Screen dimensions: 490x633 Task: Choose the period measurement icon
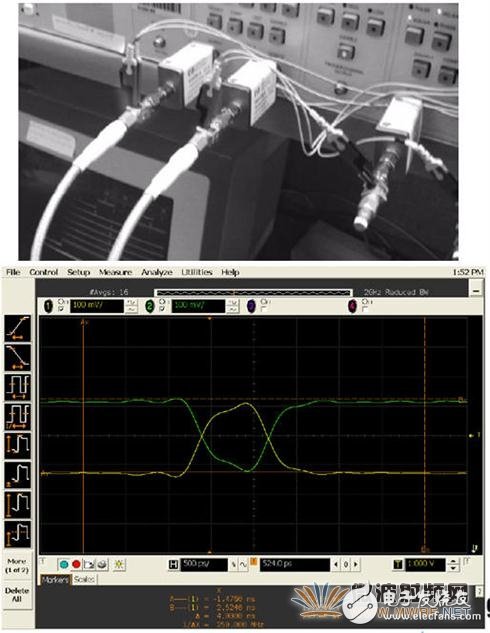tap(17, 387)
